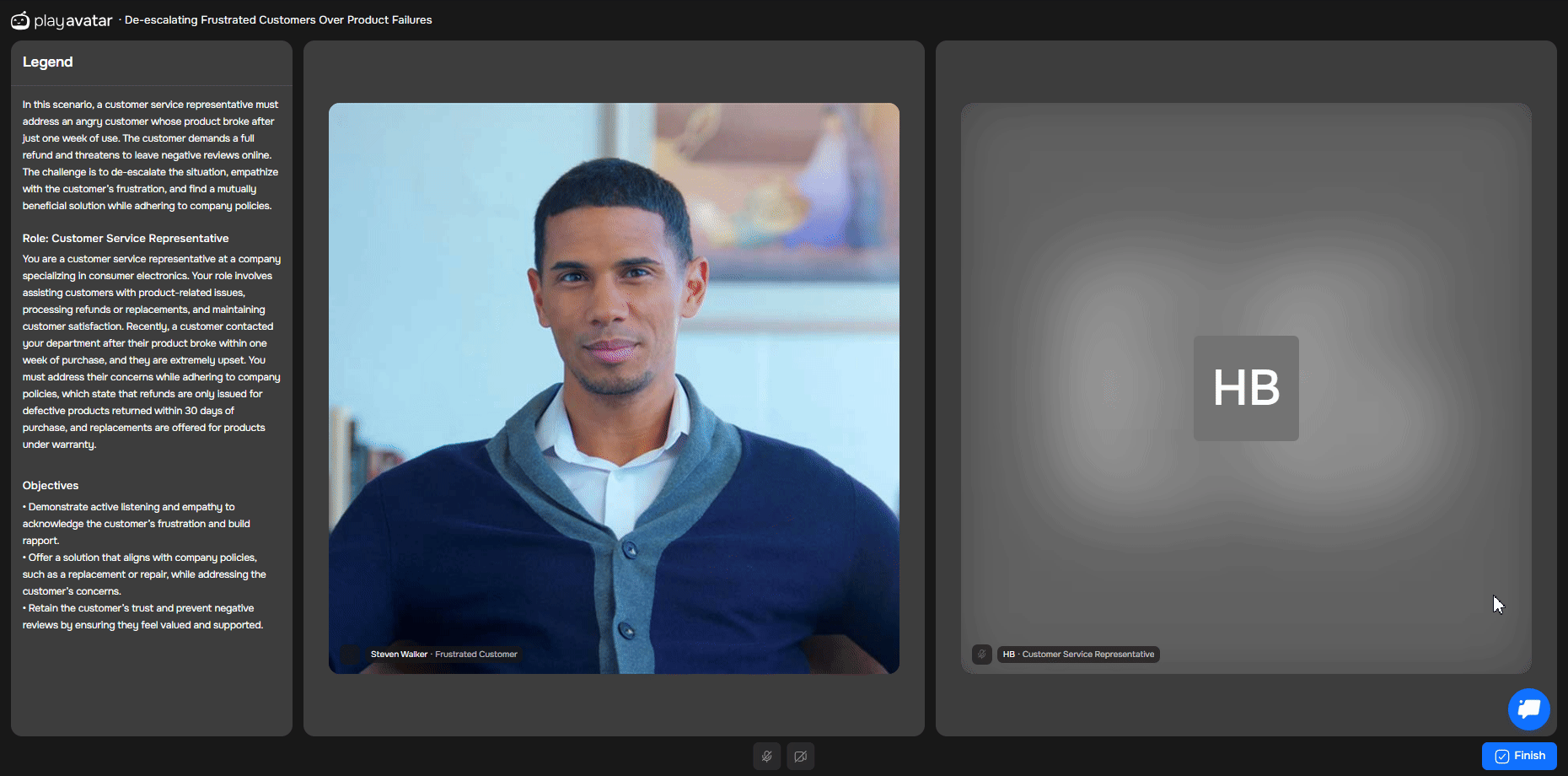Viewport: 1568px width, 776px height.
Task: Click the Objectives heading
Action: (51, 486)
